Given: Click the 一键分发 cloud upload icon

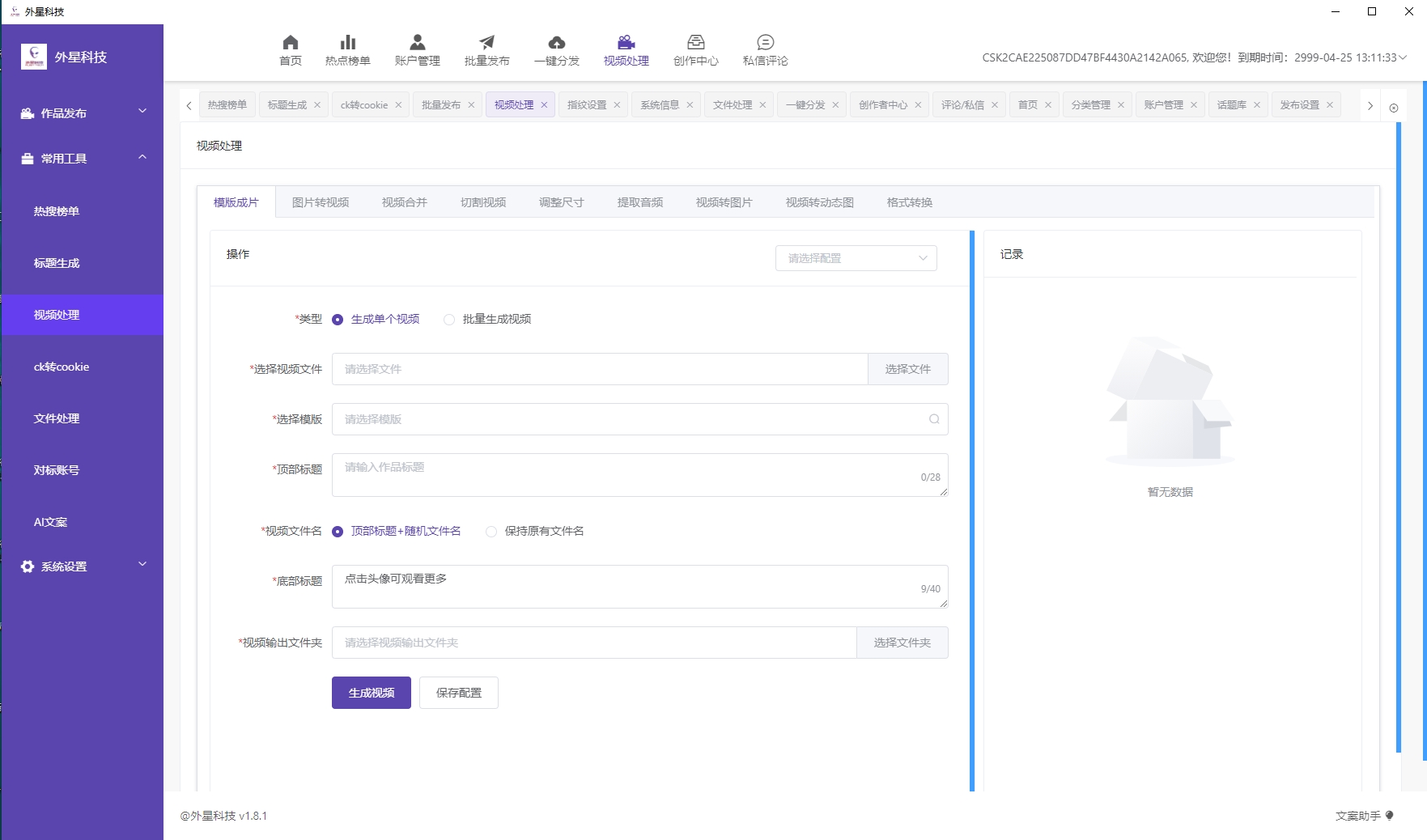Looking at the screenshot, I should coord(556,43).
